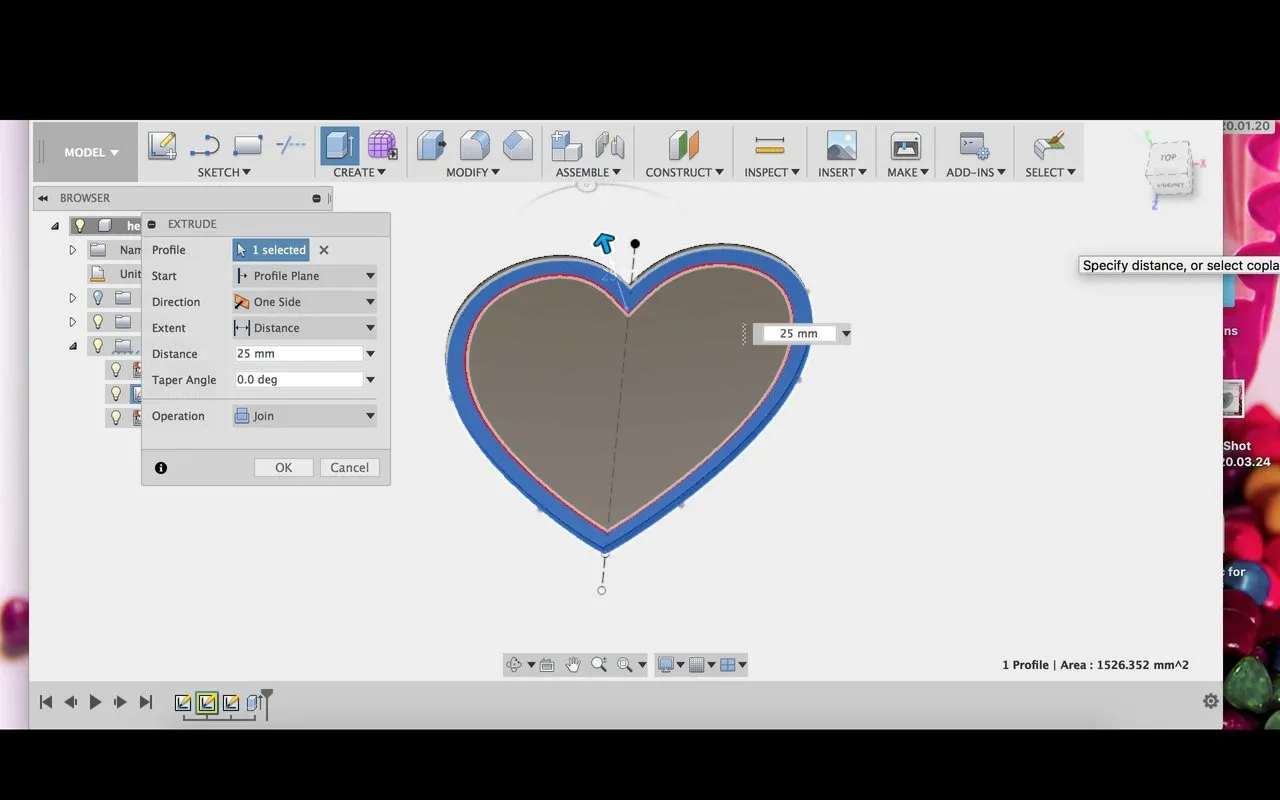Image resolution: width=1280 pixels, height=800 pixels.
Task: Open the SKETCH menu
Action: tap(224, 172)
